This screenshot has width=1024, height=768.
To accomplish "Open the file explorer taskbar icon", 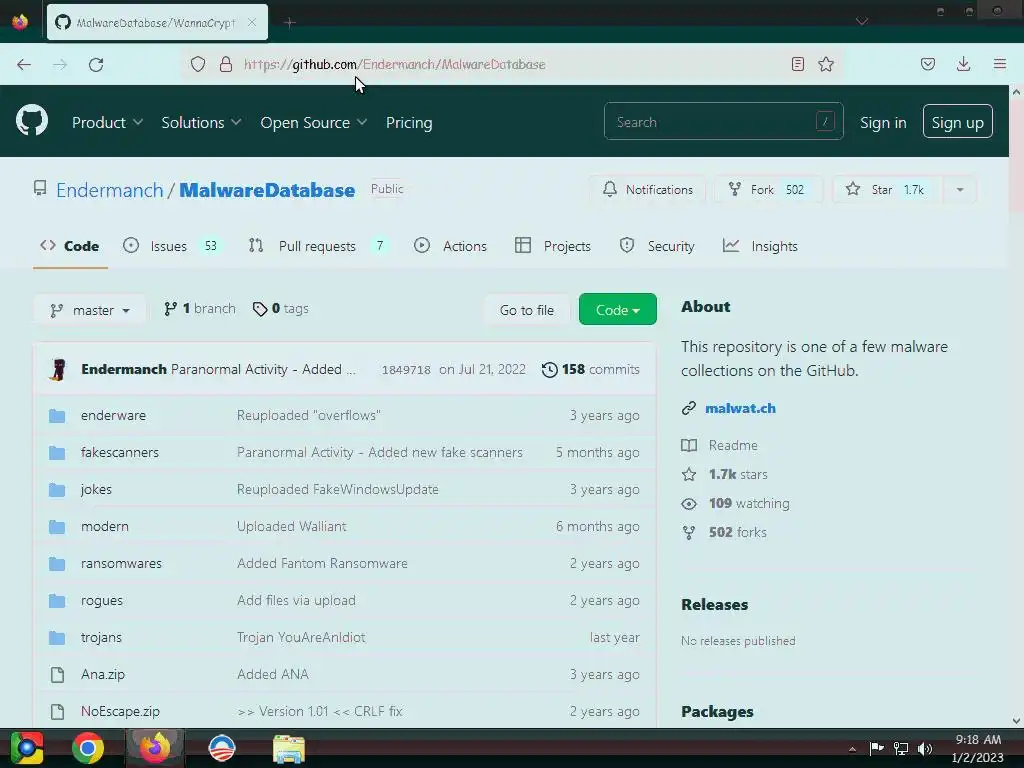I will tap(289, 748).
